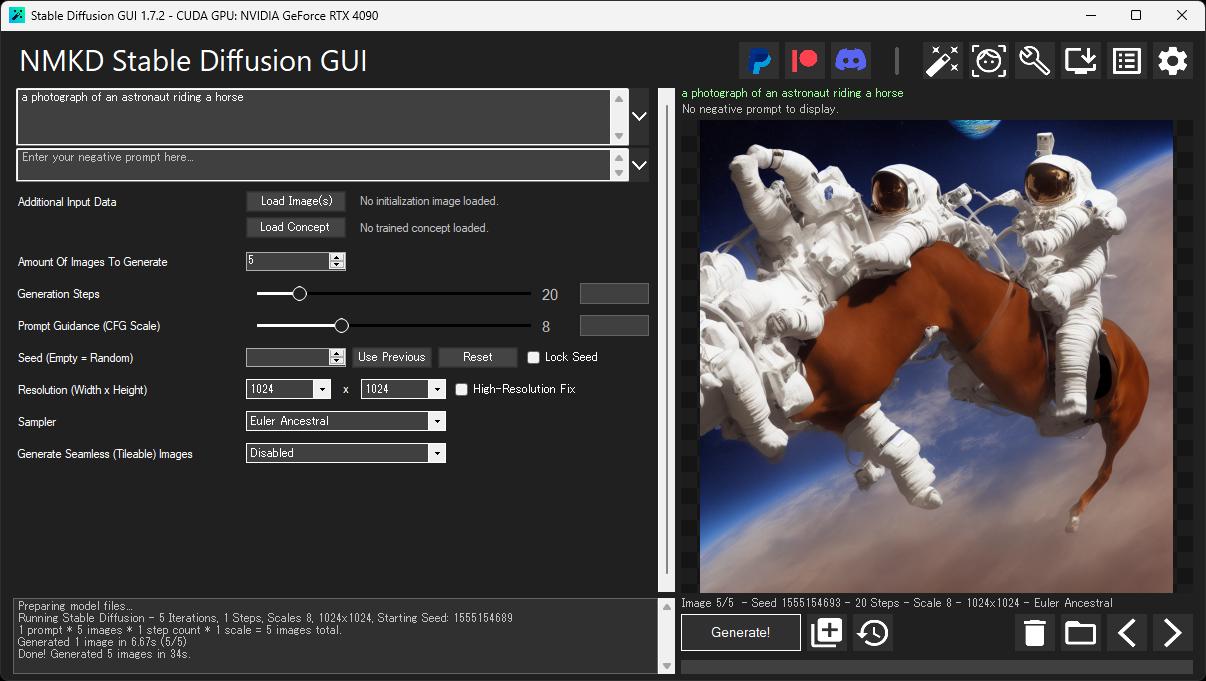This screenshot has width=1206, height=681.
Task: Open the output folder icon
Action: 1080,632
